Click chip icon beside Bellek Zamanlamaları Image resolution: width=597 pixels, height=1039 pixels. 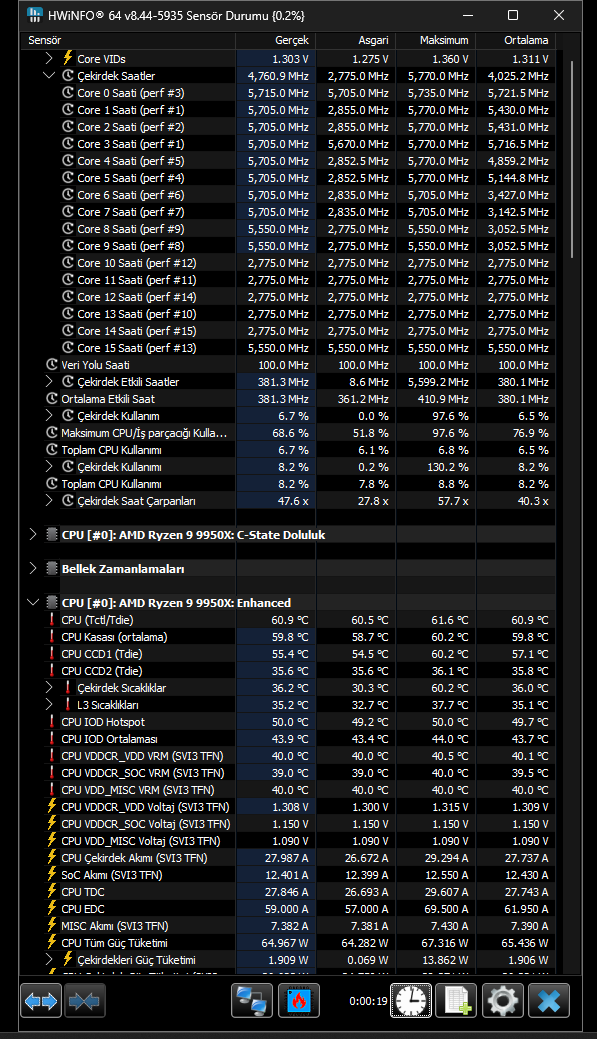(52, 569)
